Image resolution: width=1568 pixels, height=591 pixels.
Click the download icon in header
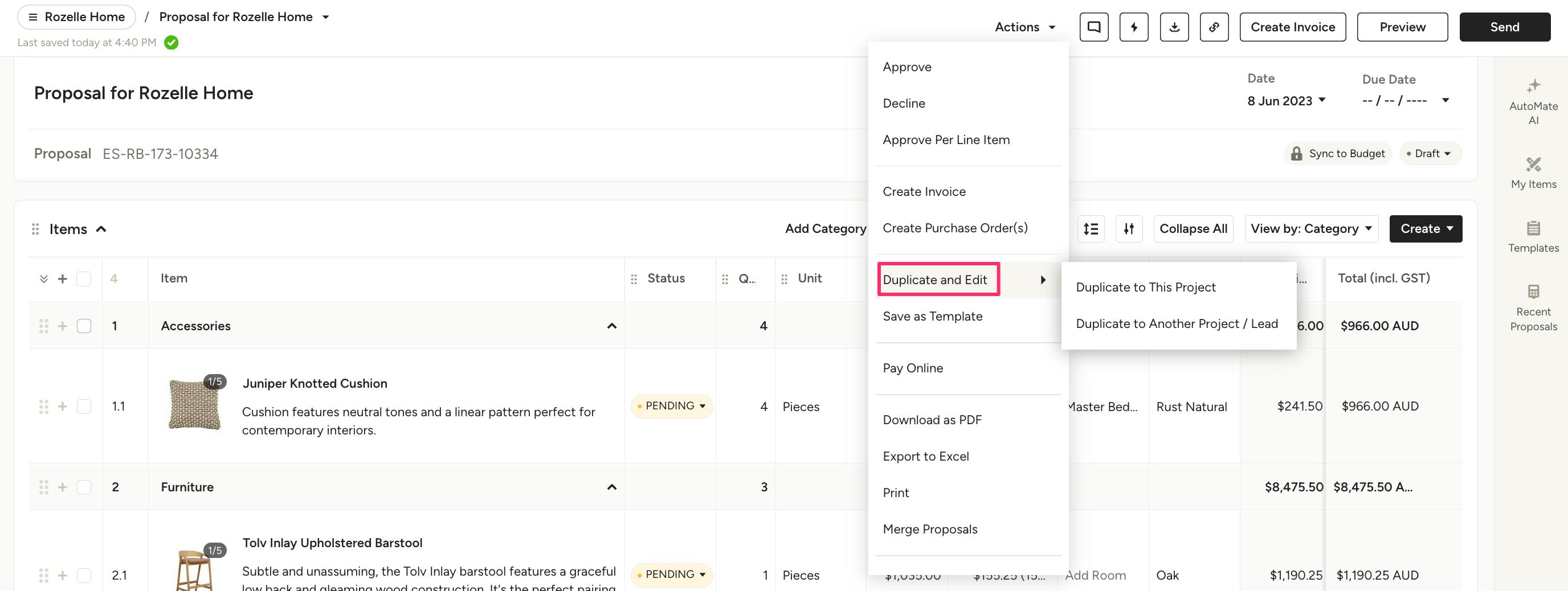pyautogui.click(x=1174, y=27)
